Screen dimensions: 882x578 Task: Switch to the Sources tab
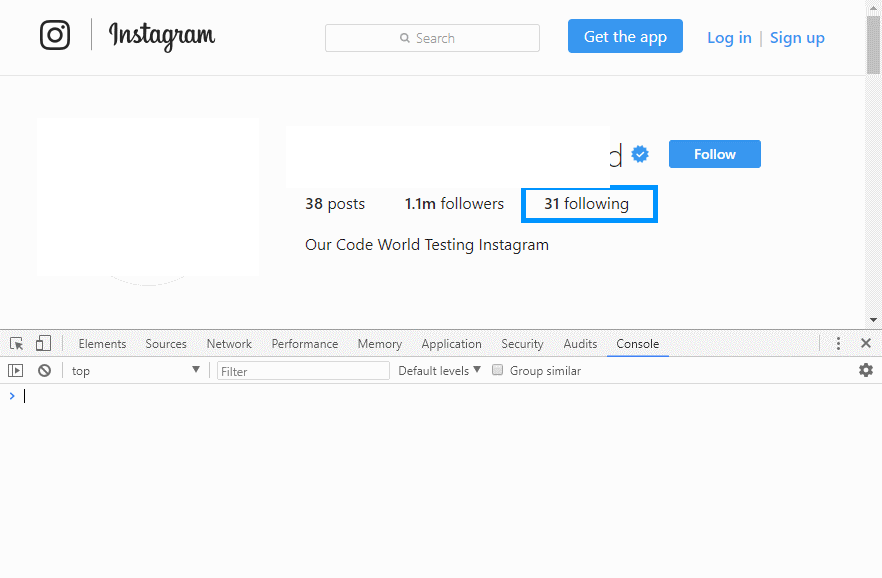coord(166,344)
